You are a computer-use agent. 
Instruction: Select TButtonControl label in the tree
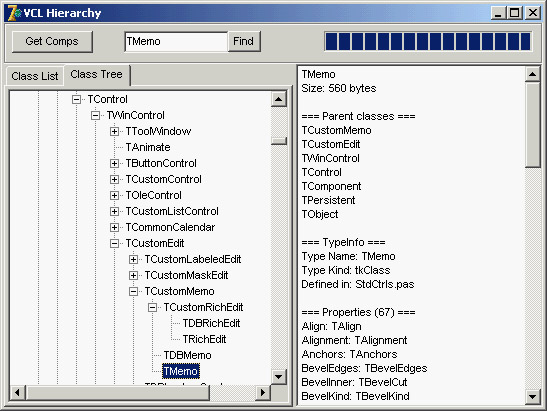point(161,164)
